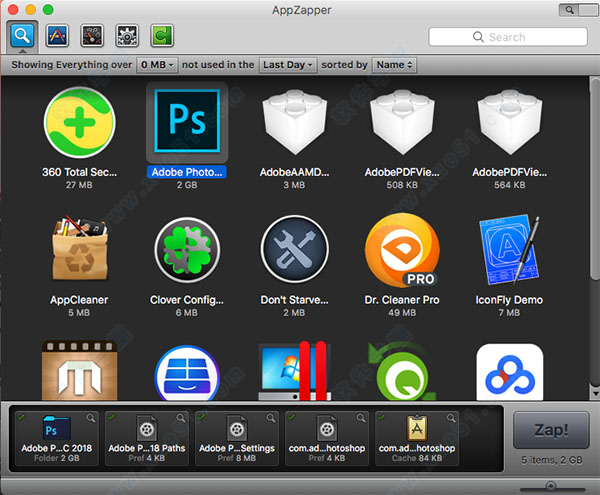Click the Search field
600x495 pixels.
pyautogui.click(x=508, y=37)
